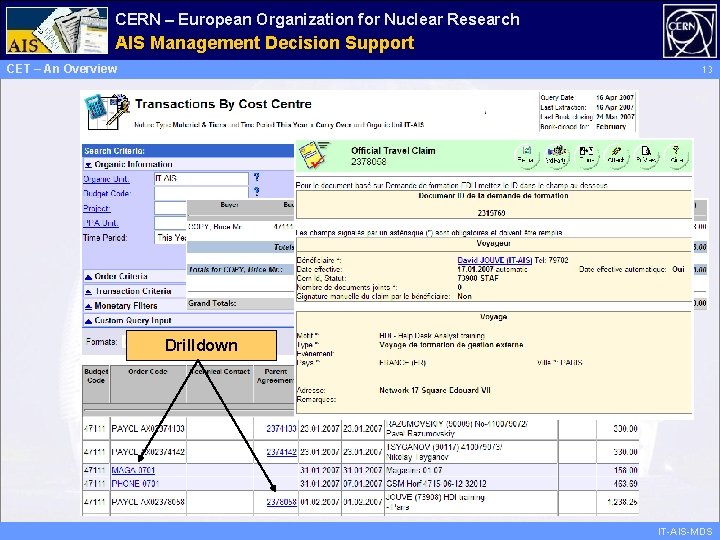The width and height of the screenshot is (720, 540).
Task: Select the PAYCL AX02374103 order code cell
Action: click(148, 428)
